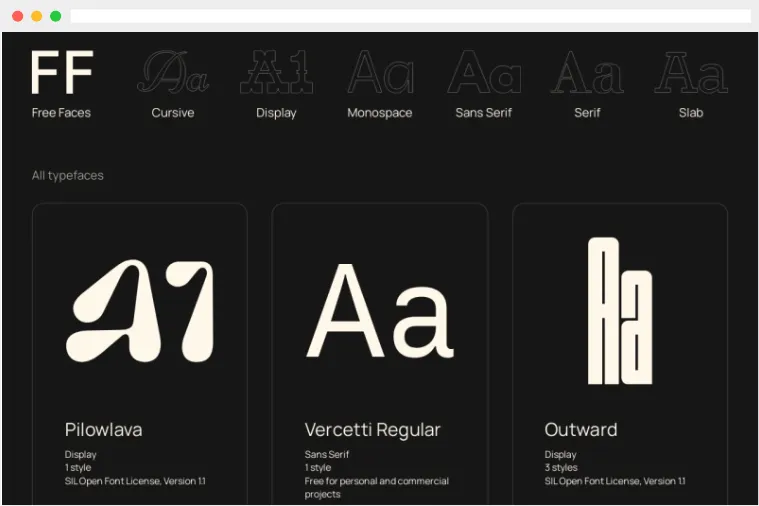Click the Pilowlava title link
Screen dimensions: 759x506
pos(104,430)
